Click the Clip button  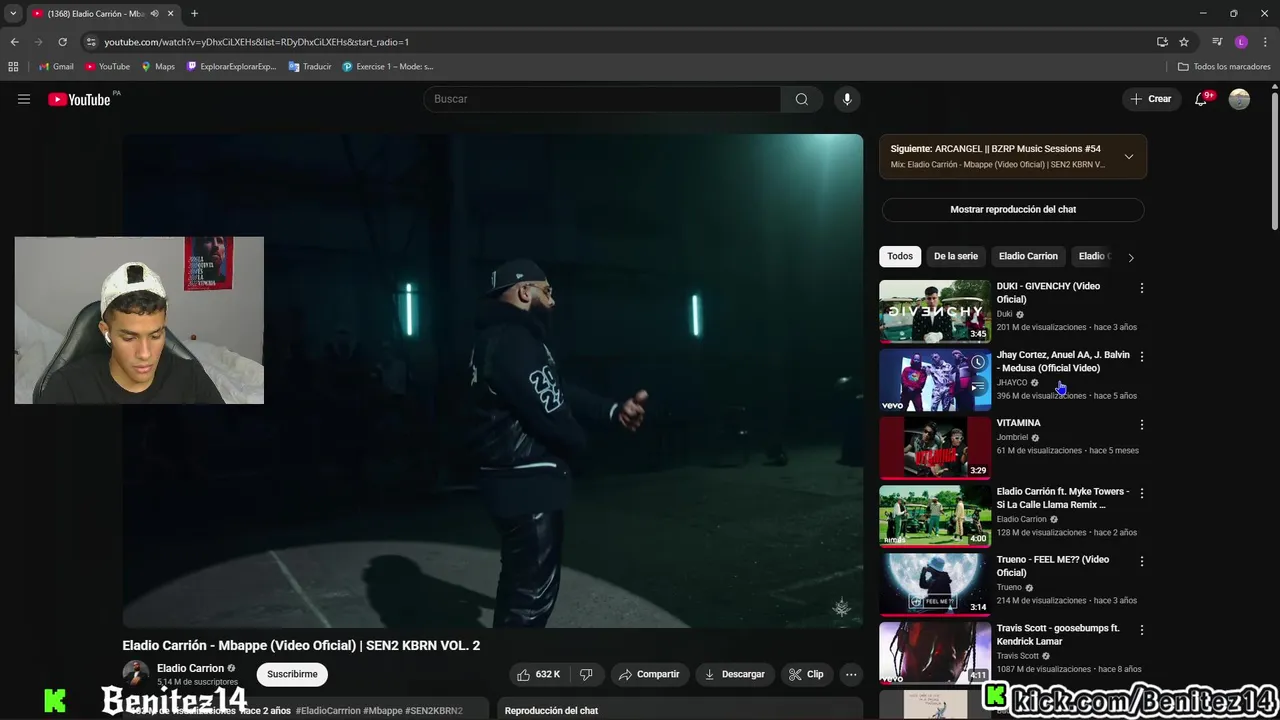(x=806, y=674)
